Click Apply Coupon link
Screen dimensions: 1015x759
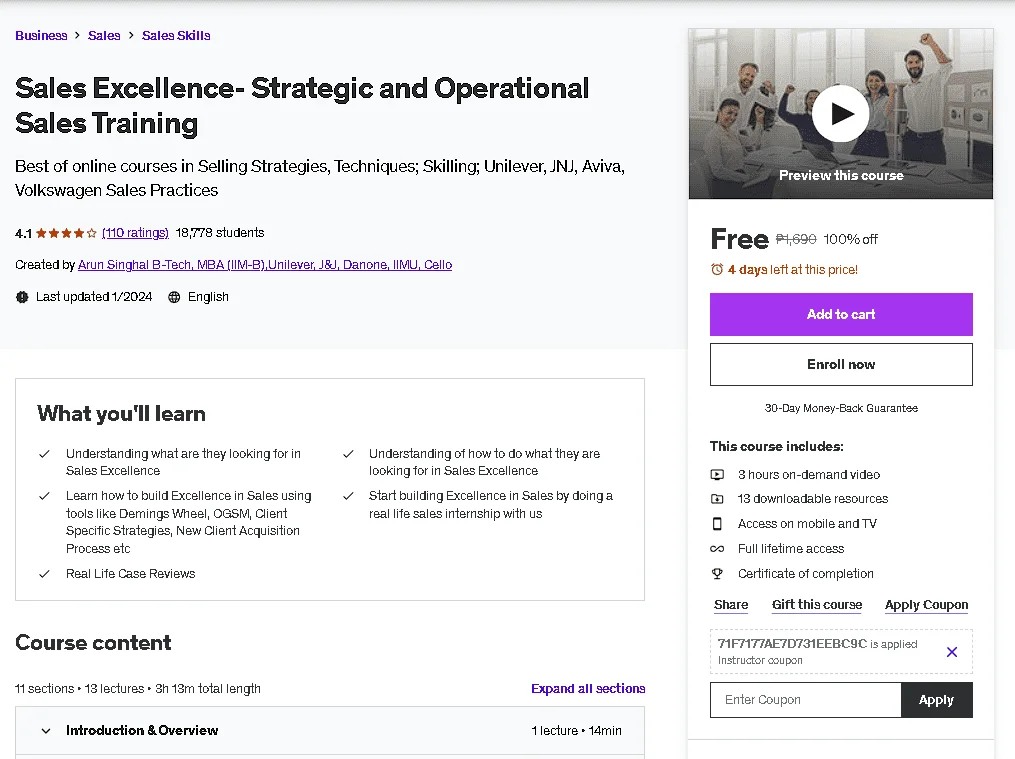[x=926, y=604]
